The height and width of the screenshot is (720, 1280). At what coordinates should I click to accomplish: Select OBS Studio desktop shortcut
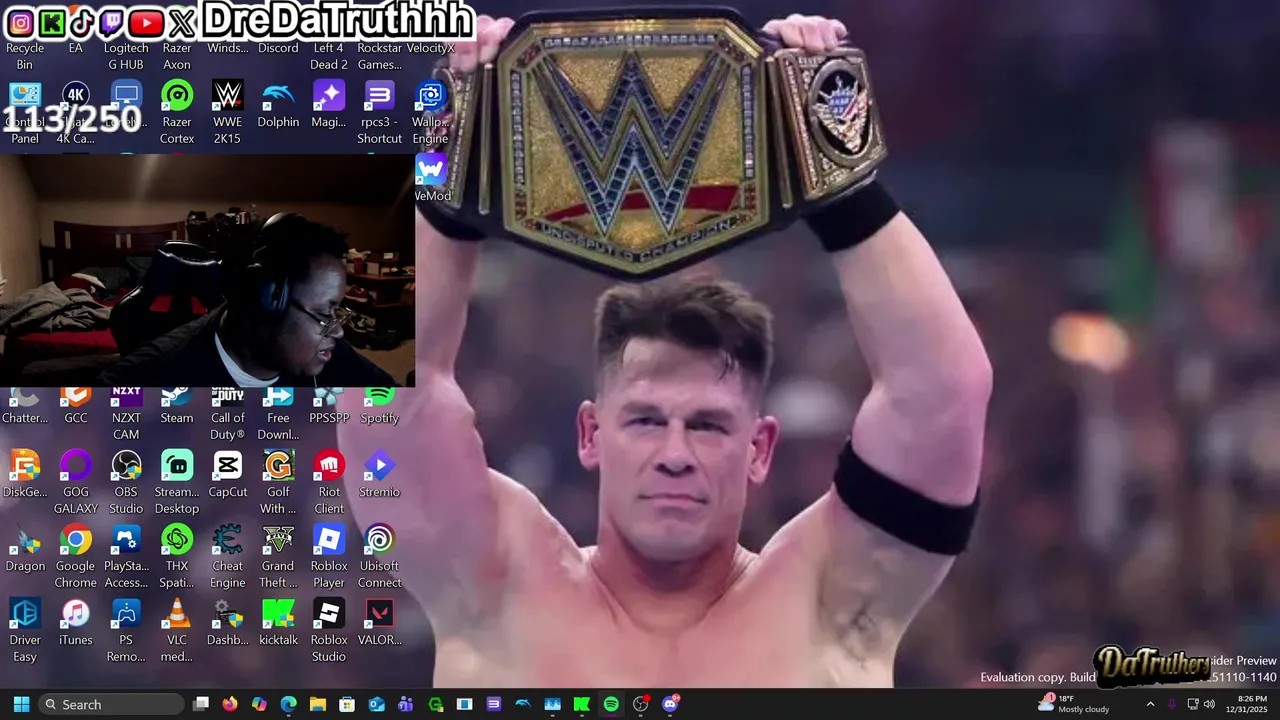(126, 482)
